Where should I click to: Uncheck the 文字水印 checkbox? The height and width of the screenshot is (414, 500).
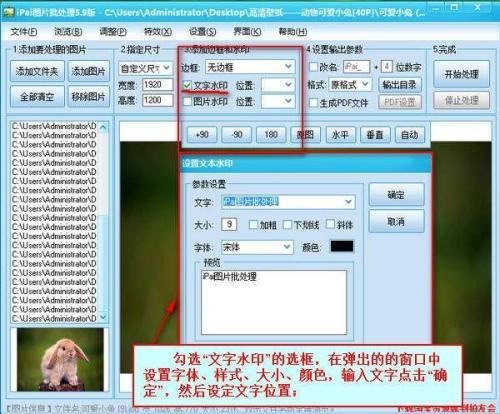pos(187,85)
